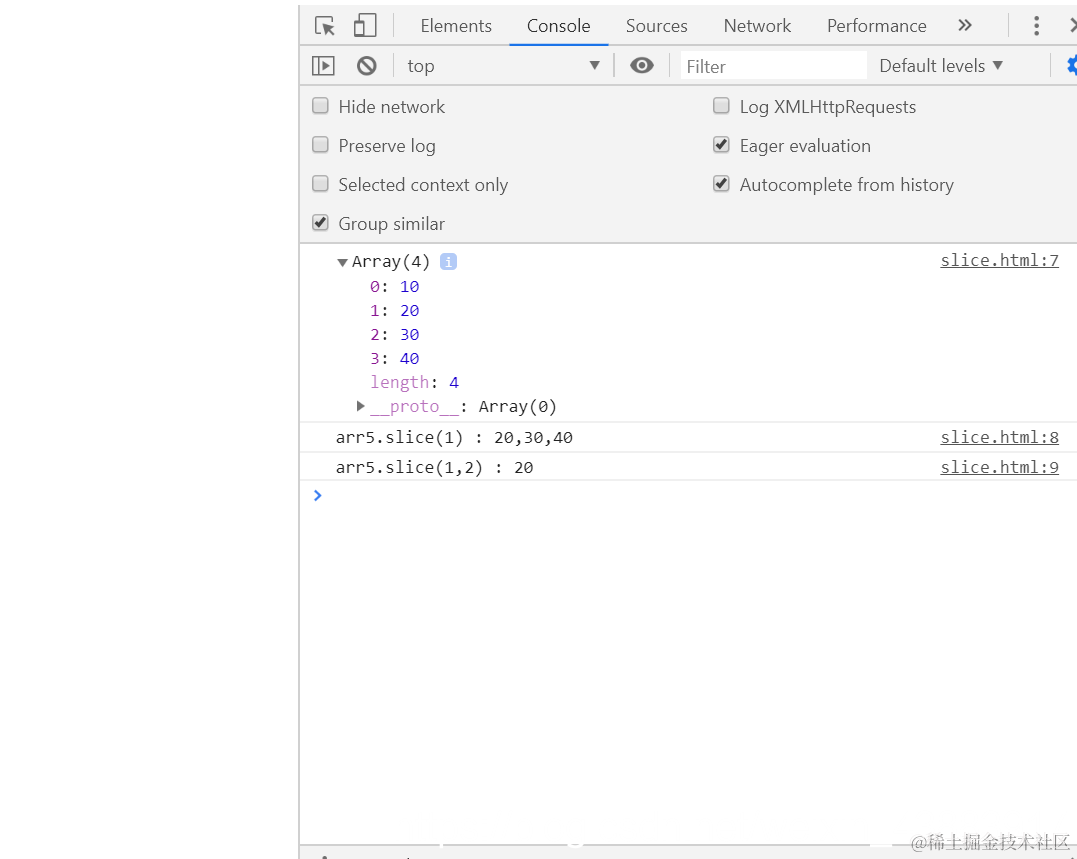Open source link slice.html:8

(x=999, y=437)
